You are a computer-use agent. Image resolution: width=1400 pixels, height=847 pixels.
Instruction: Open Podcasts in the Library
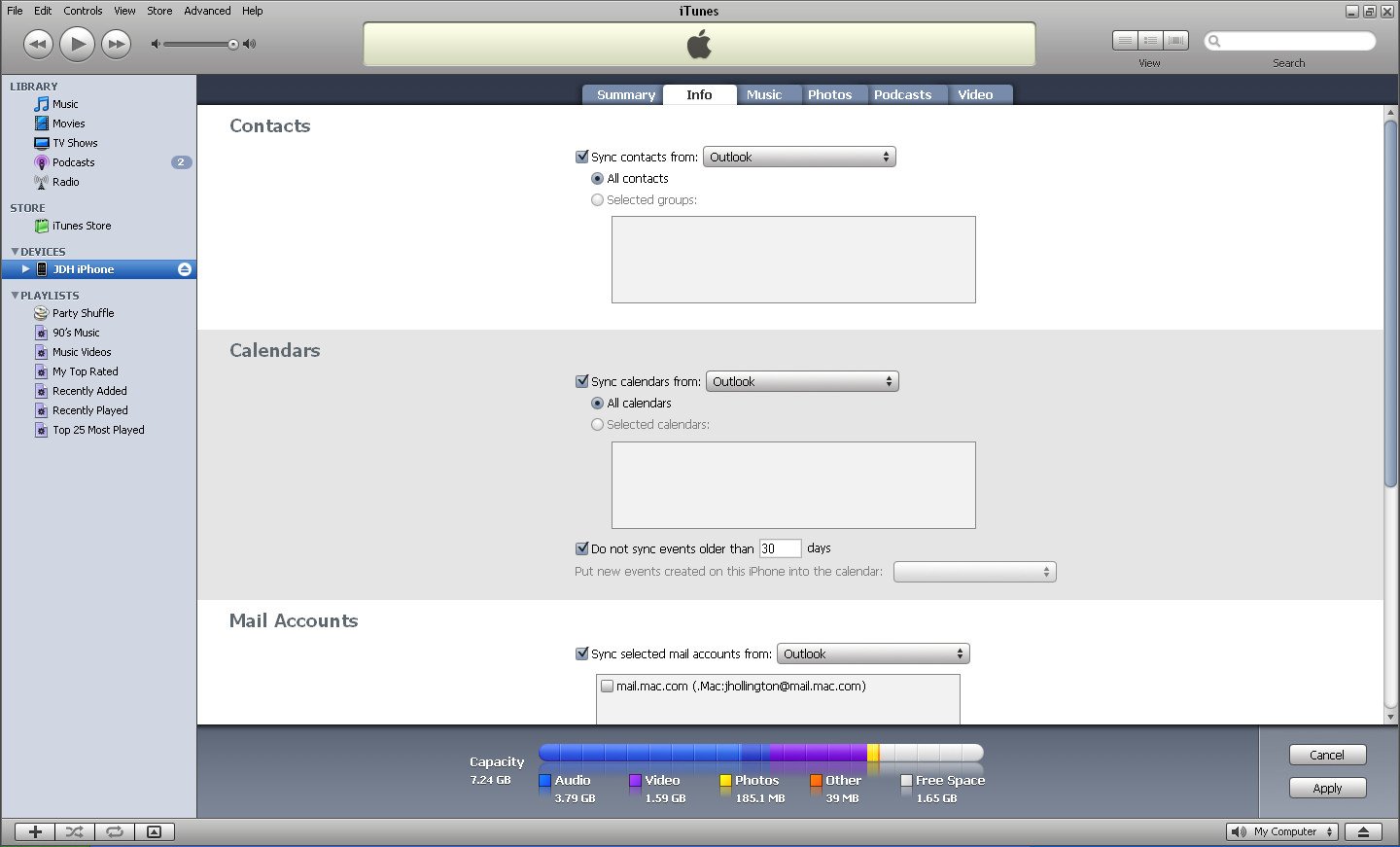pyautogui.click(x=73, y=162)
